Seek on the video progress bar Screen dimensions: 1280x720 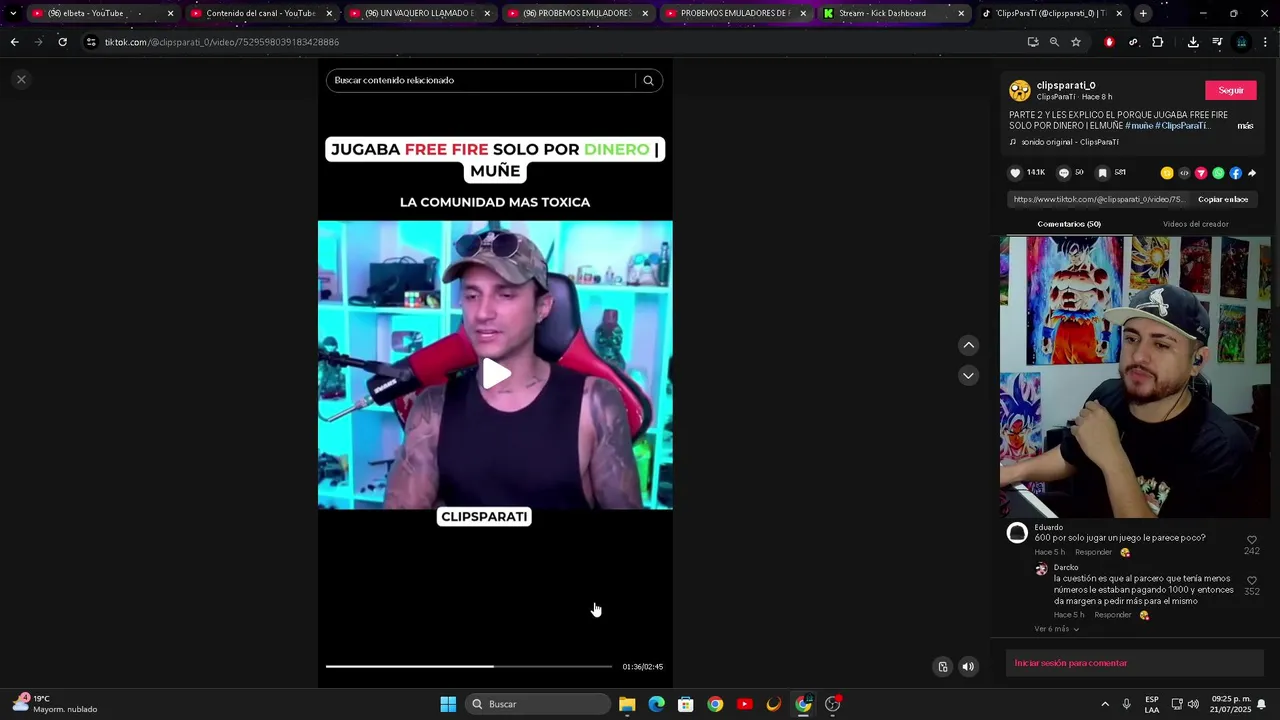(x=468, y=666)
